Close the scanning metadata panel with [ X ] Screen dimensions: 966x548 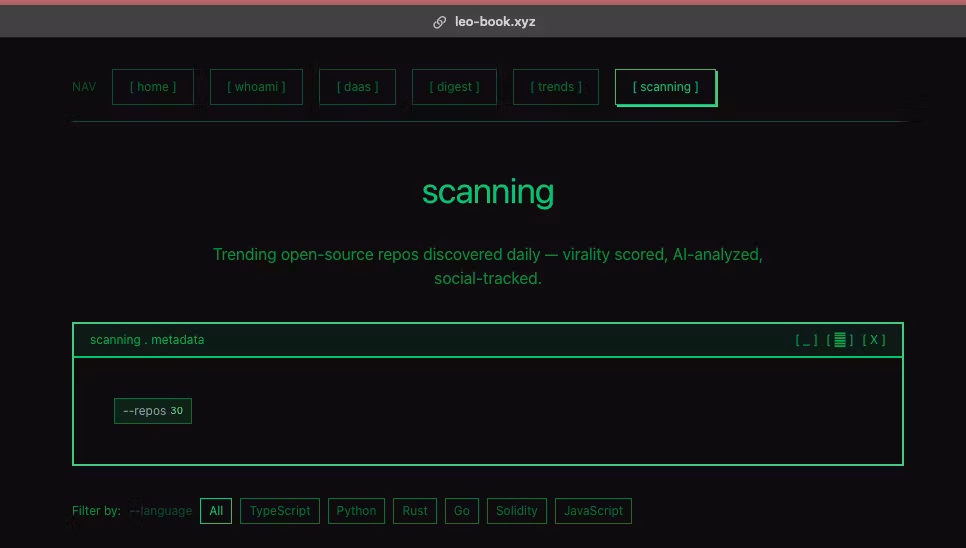(x=874, y=340)
